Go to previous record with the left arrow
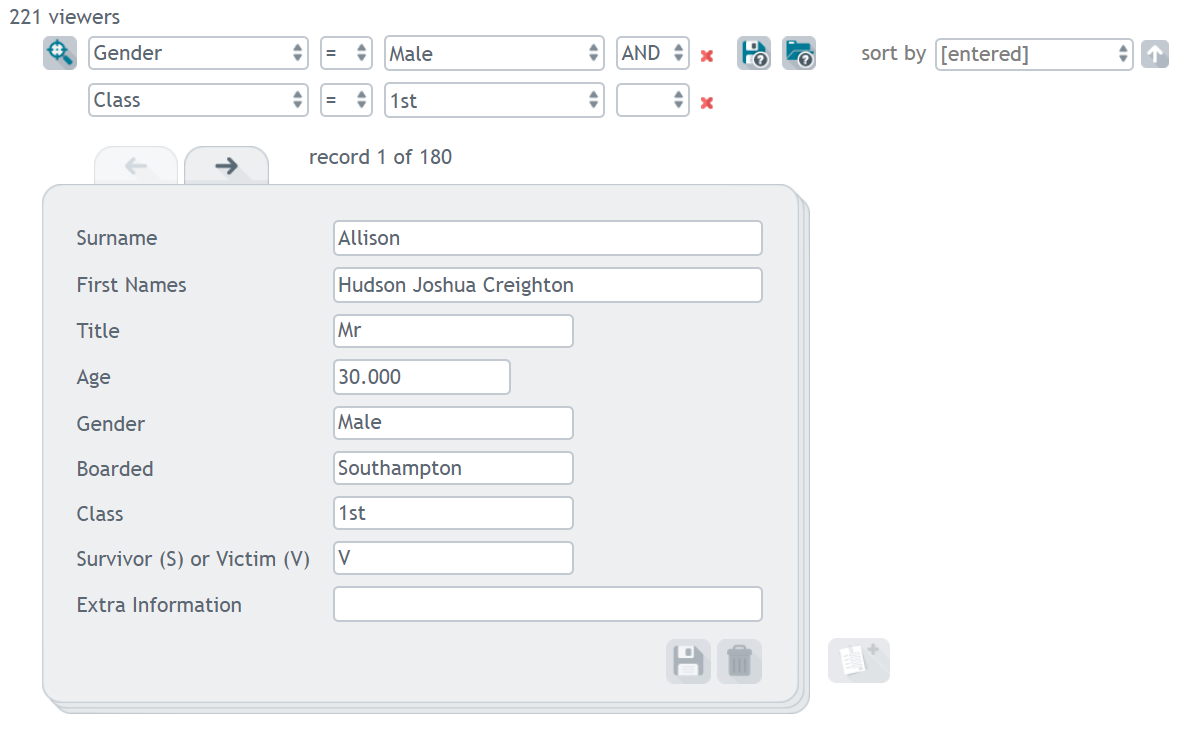This screenshot has height=730, width=1196. click(x=136, y=166)
